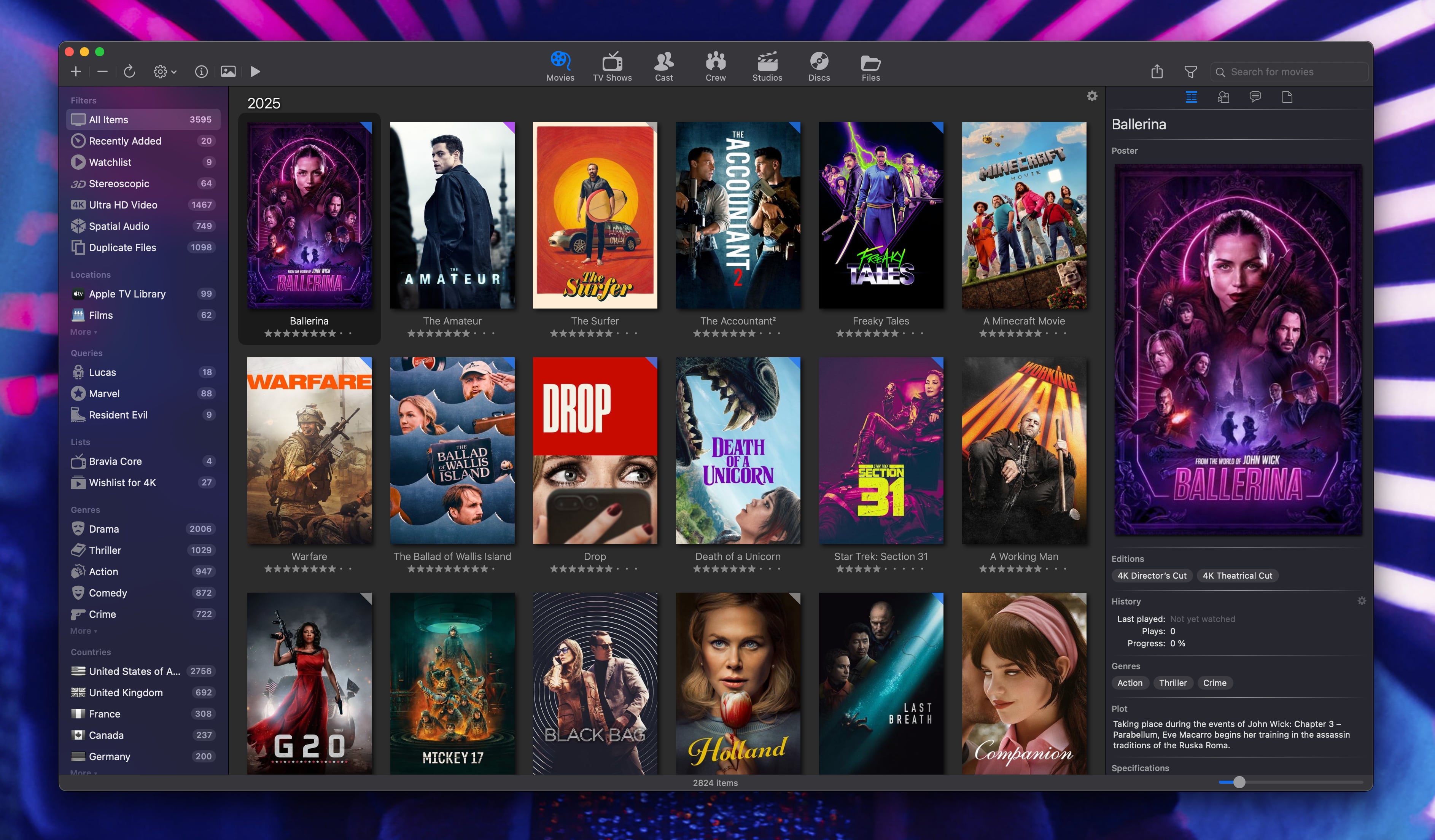Click the add (+) toolbar button
The image size is (1435, 840).
click(x=76, y=71)
